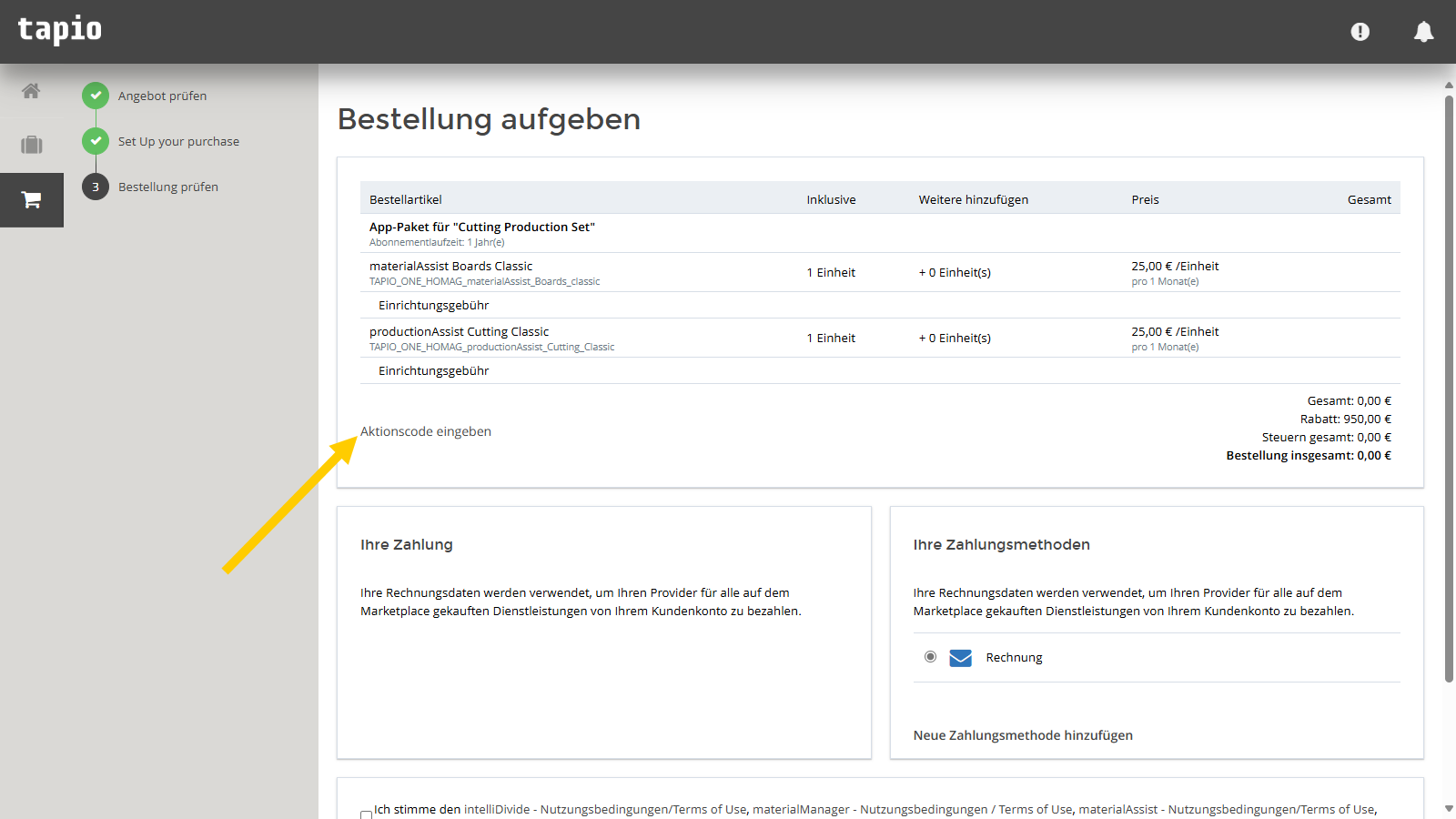
Task: Click productionAssist Cutting Classic item
Action: point(459,331)
